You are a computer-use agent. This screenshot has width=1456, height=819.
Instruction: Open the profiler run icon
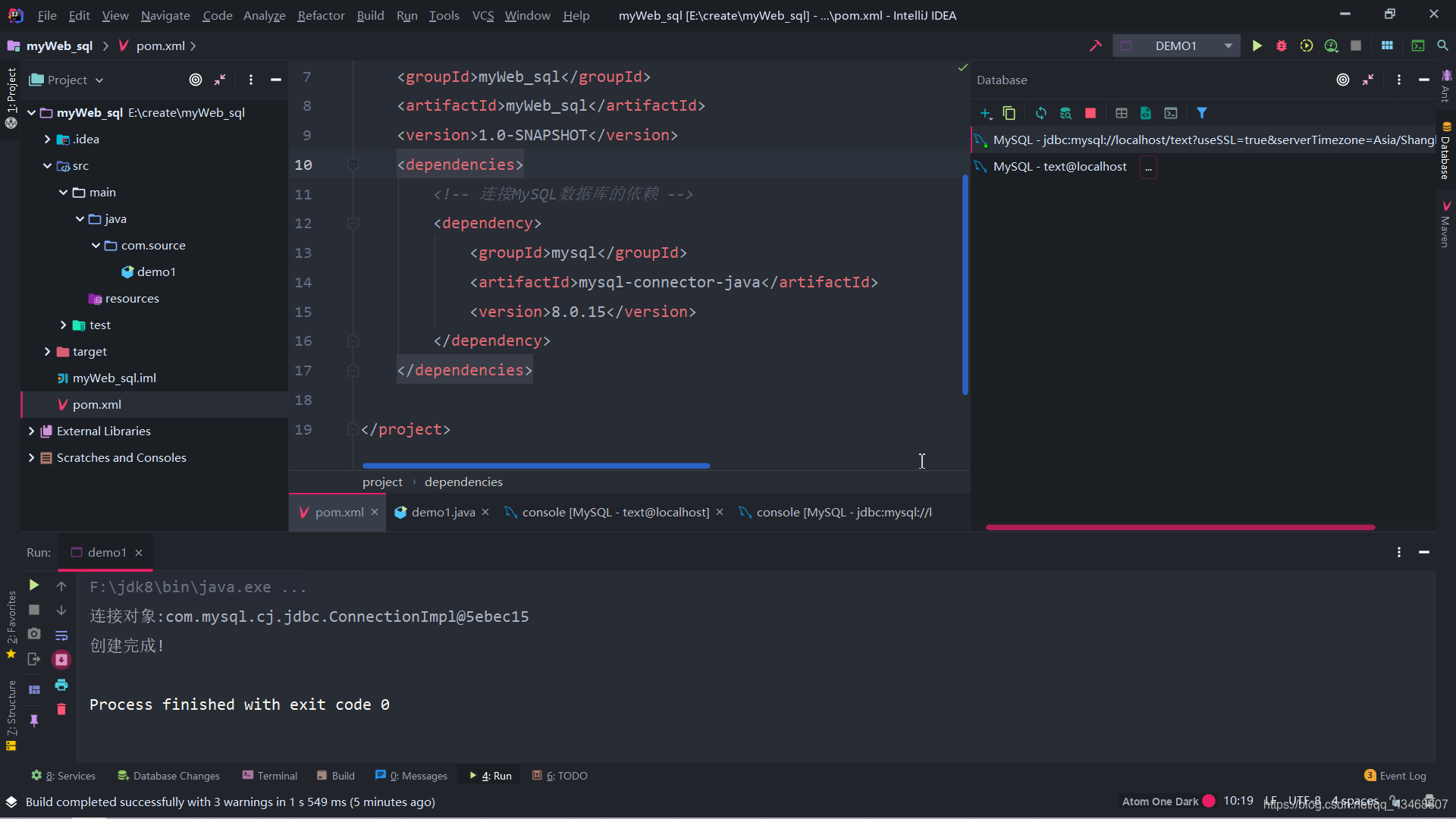tap(1332, 45)
